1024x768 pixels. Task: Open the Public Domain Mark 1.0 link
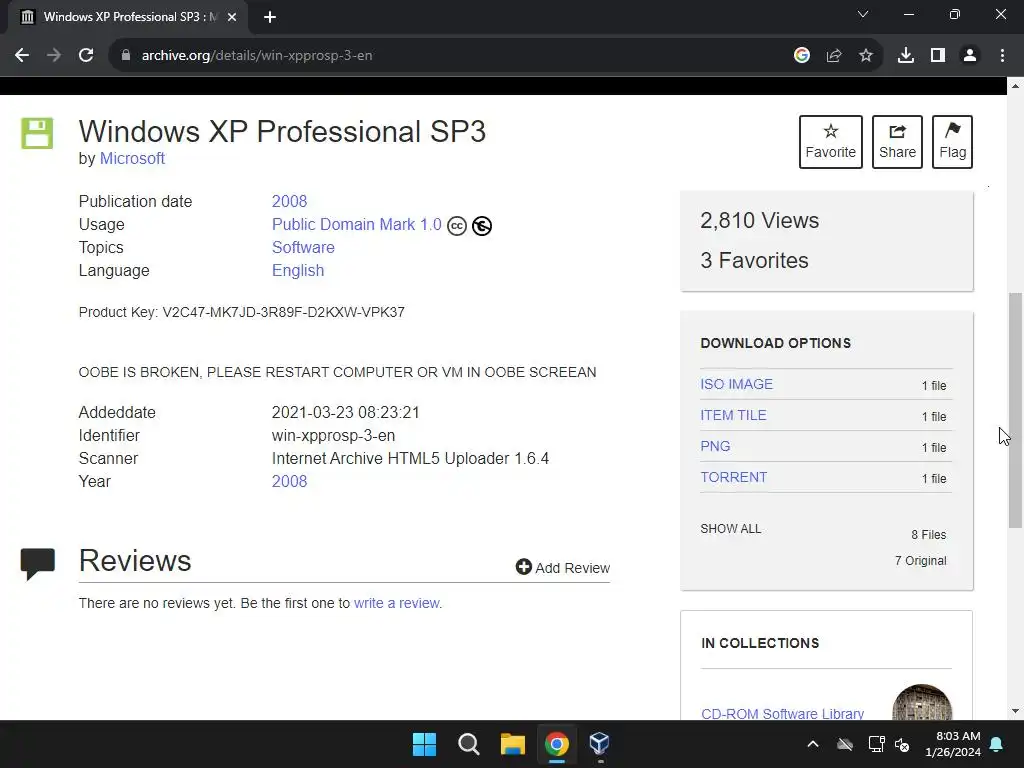coord(357,225)
